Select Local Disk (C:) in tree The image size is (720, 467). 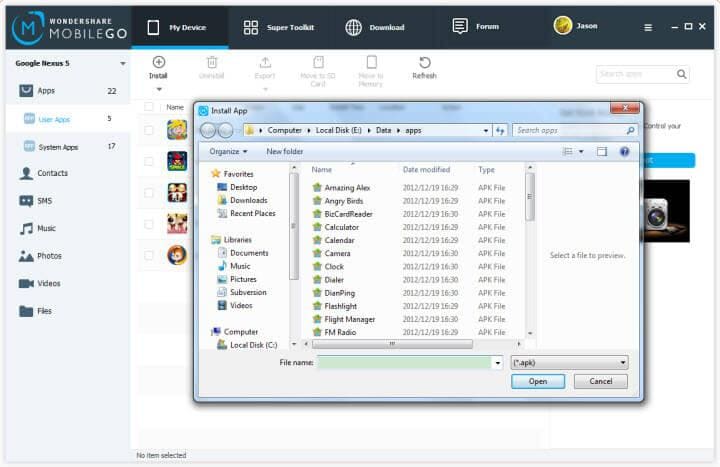coord(253,345)
